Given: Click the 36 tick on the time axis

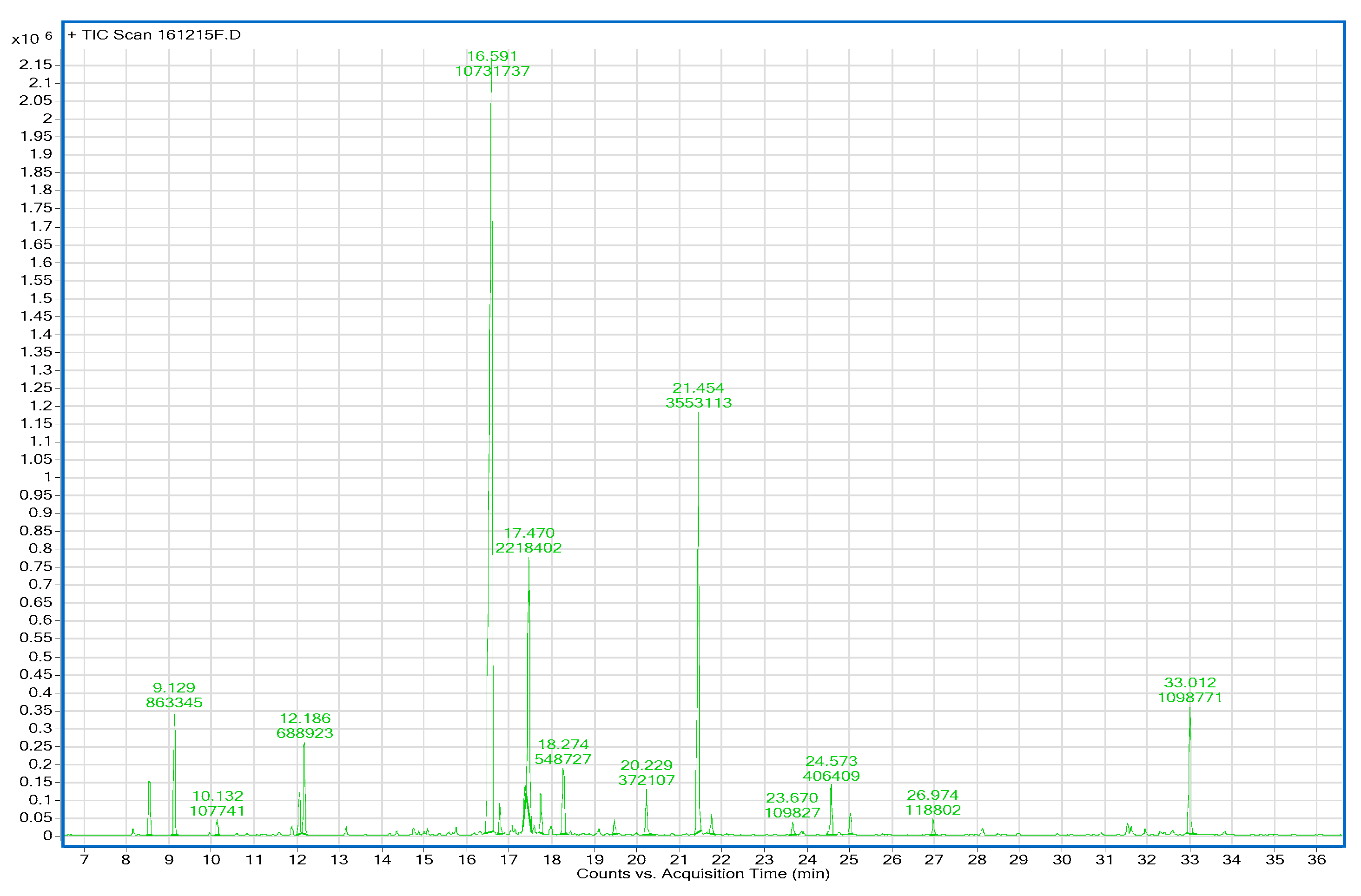Looking at the screenshot, I should [1316, 860].
